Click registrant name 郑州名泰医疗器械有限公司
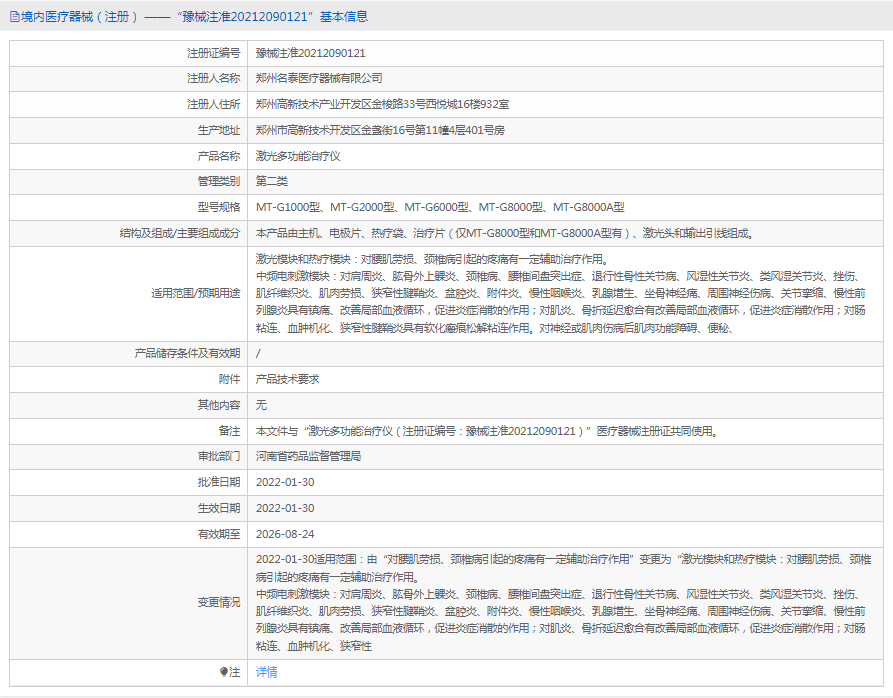The height and width of the screenshot is (698, 893). coord(319,79)
